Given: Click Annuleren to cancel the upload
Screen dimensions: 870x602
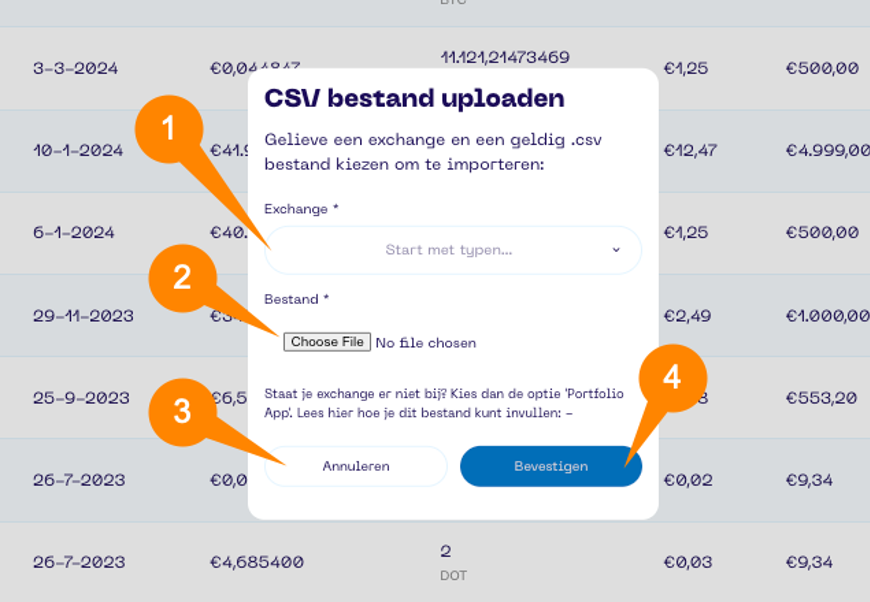Looking at the screenshot, I should pos(355,466).
